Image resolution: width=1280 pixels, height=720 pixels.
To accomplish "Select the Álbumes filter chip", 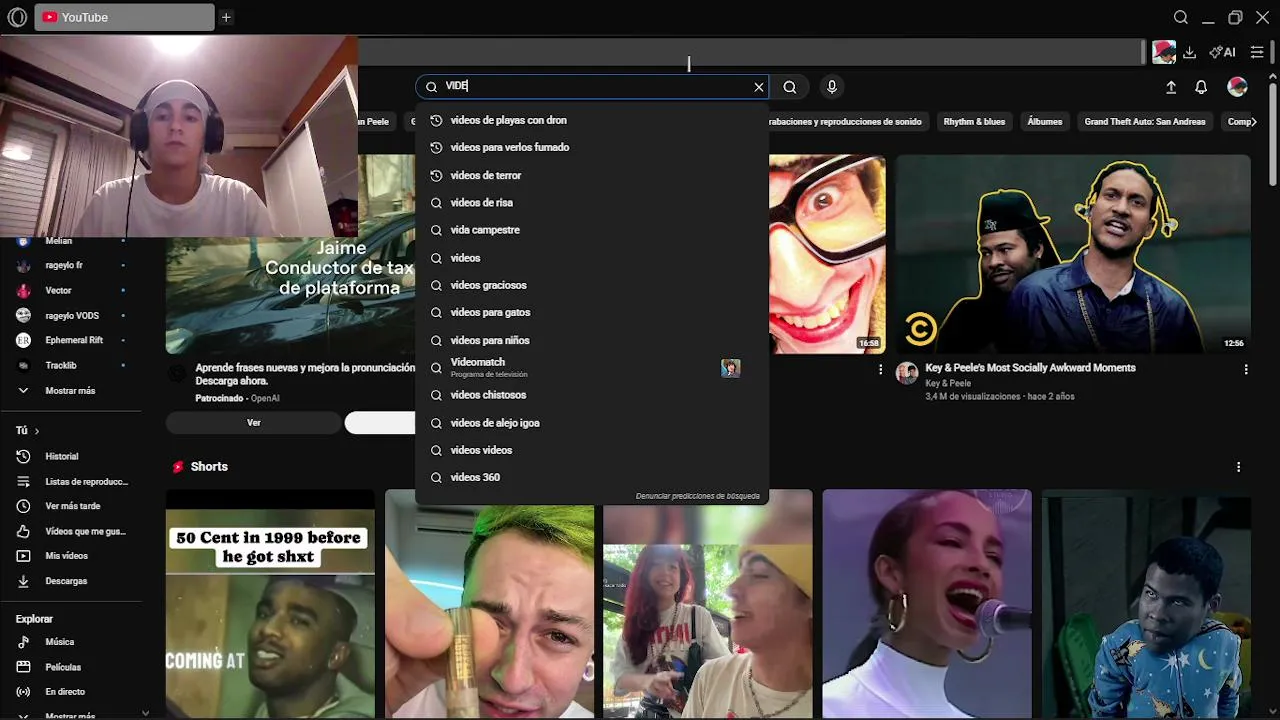I will (x=1044, y=122).
